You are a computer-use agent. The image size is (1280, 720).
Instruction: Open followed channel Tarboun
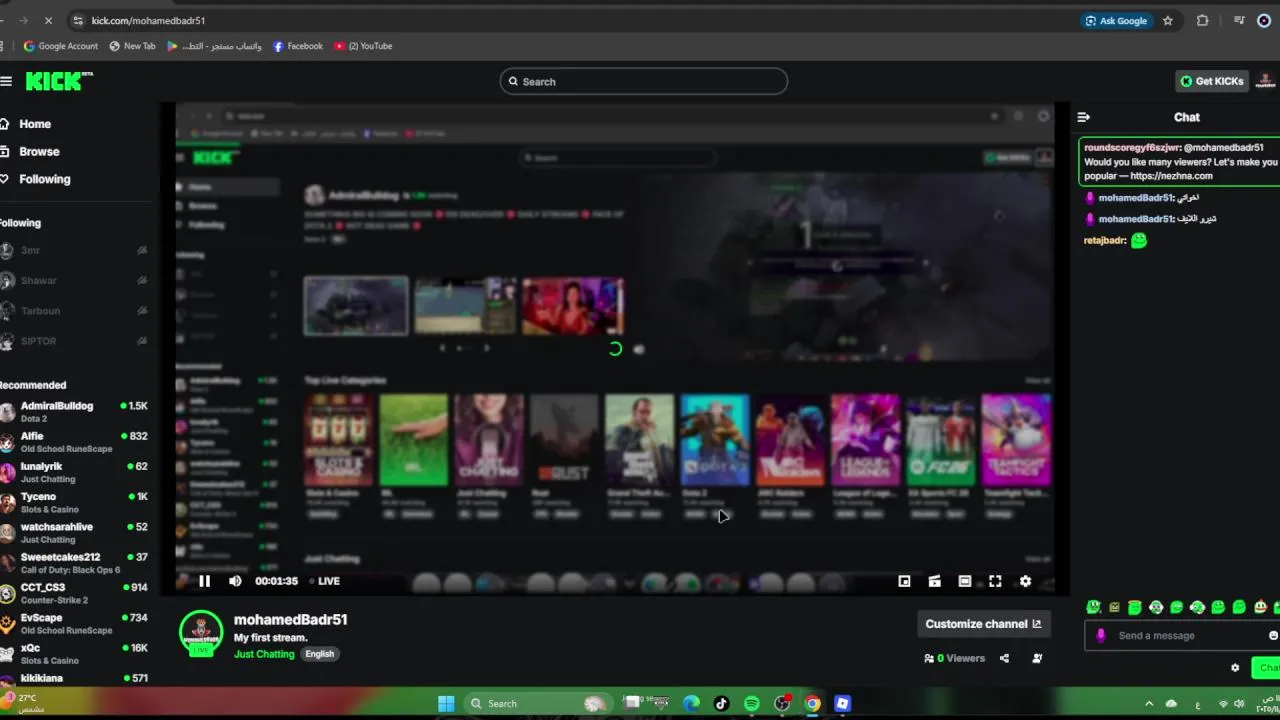(75, 311)
